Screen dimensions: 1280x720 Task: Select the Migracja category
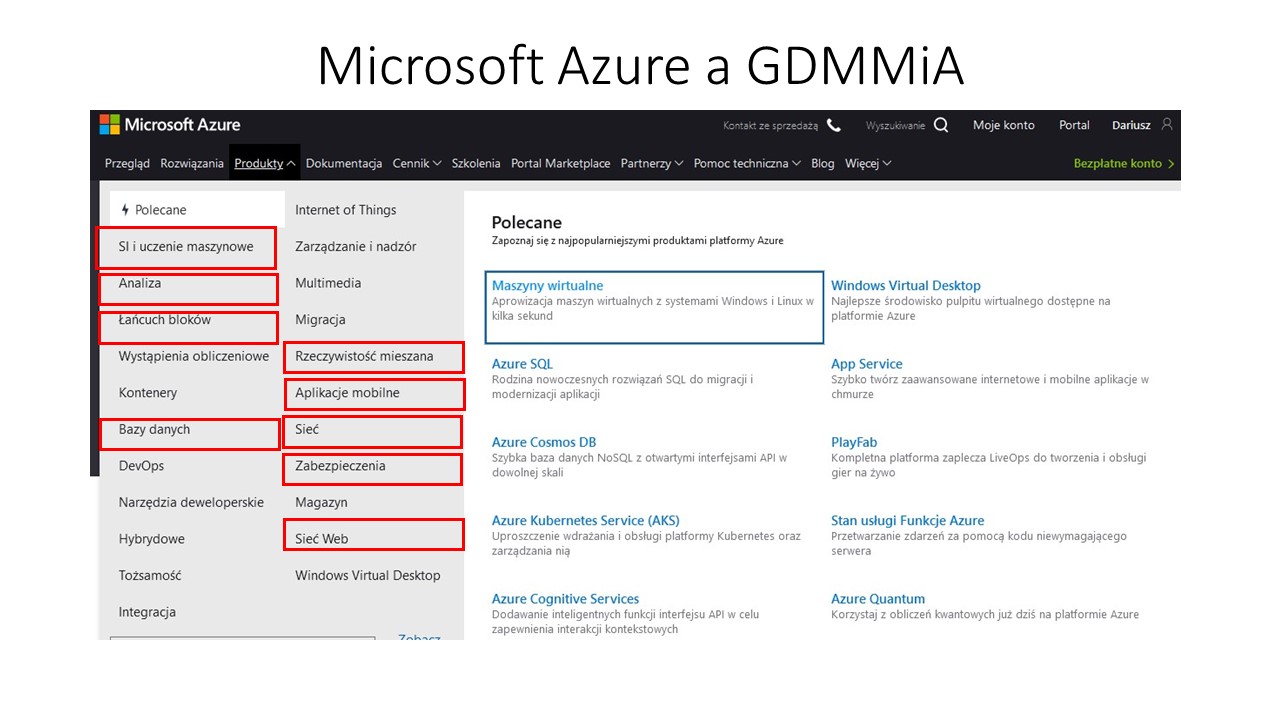tap(320, 320)
